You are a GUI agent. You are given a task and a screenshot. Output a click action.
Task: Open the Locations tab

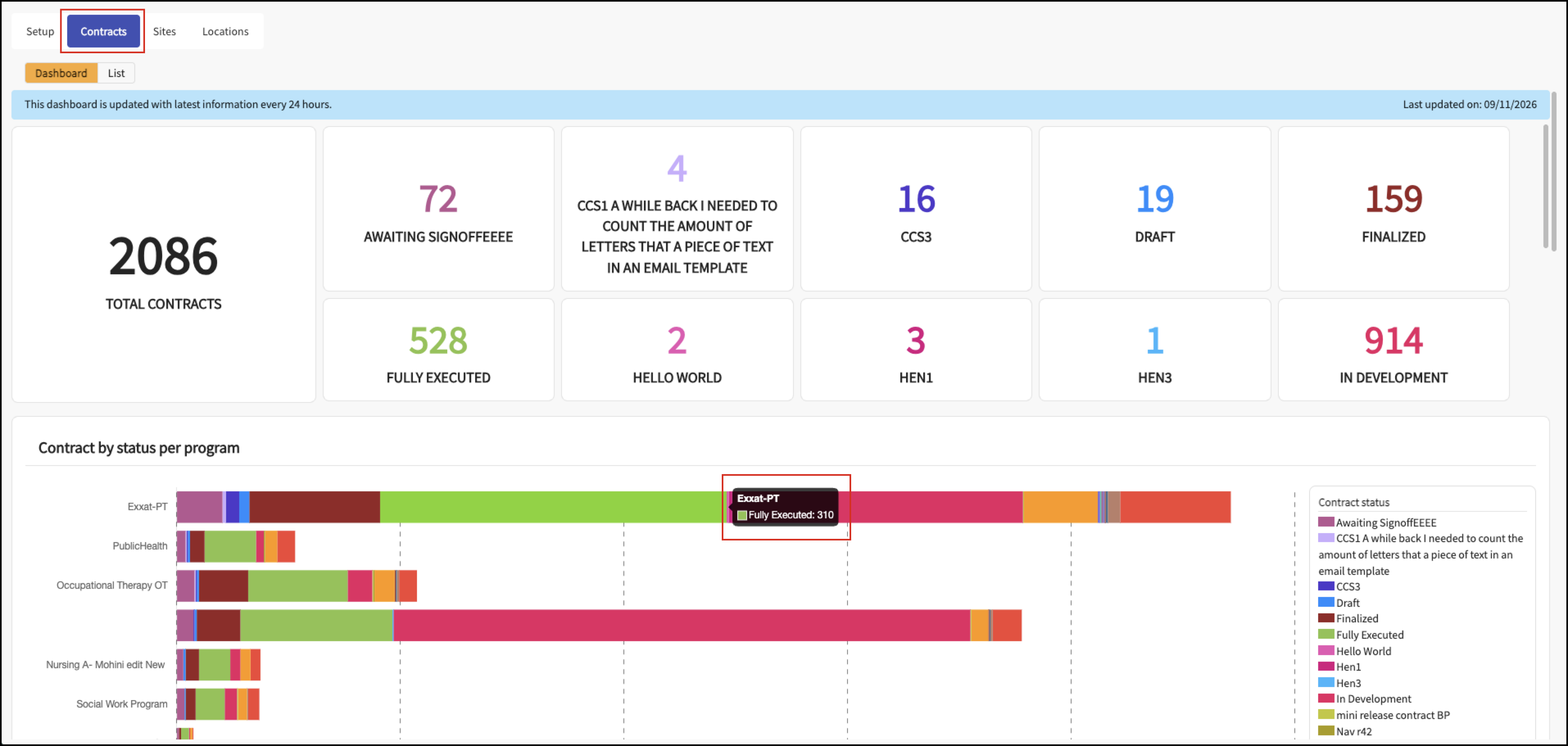click(x=225, y=31)
